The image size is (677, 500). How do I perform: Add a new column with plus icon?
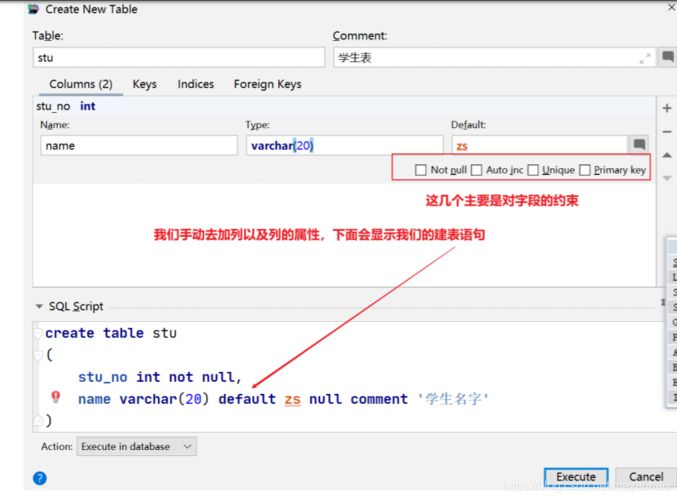tap(667, 108)
